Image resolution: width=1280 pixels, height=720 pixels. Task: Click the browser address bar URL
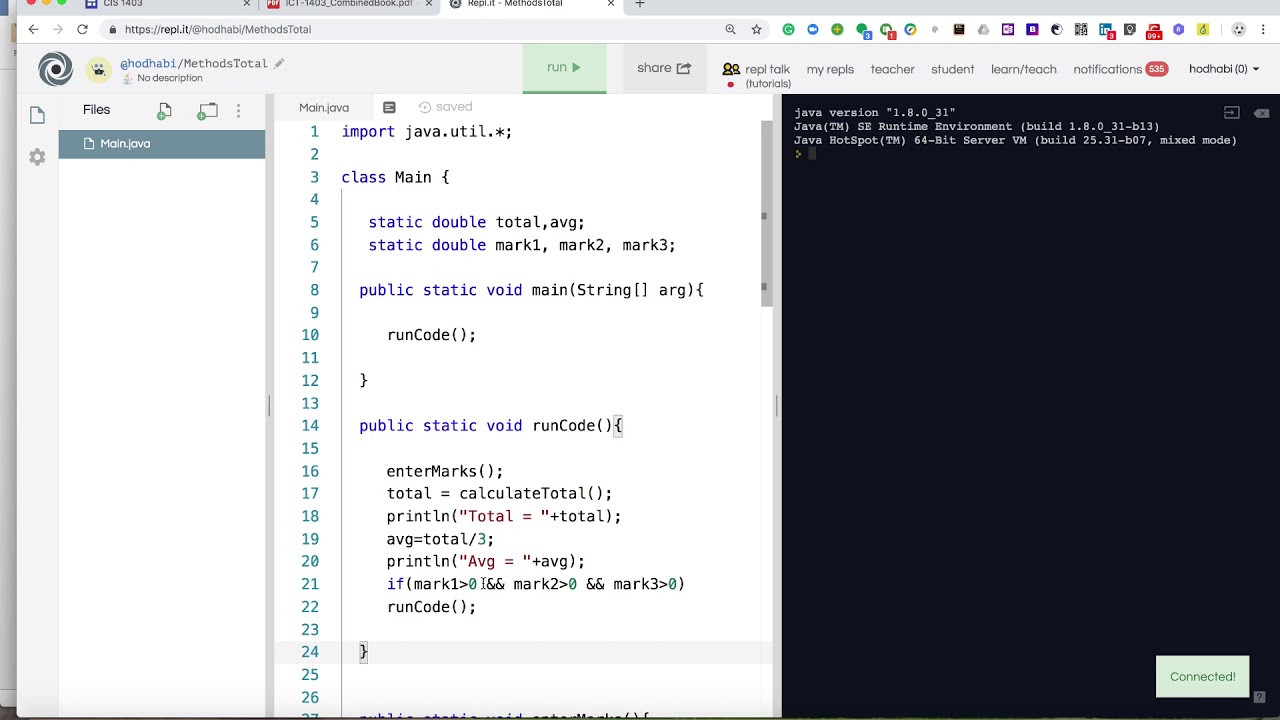point(218,30)
